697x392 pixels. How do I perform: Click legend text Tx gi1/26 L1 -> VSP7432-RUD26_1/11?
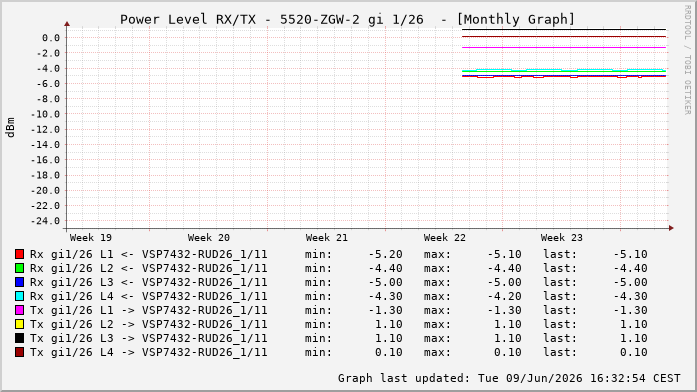[148, 311]
